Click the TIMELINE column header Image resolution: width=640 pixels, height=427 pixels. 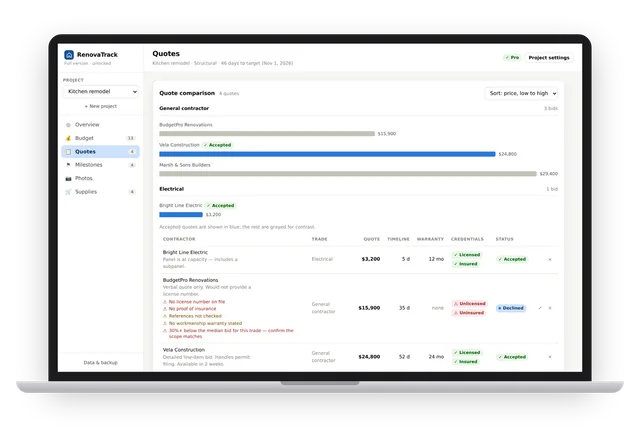[398, 239]
